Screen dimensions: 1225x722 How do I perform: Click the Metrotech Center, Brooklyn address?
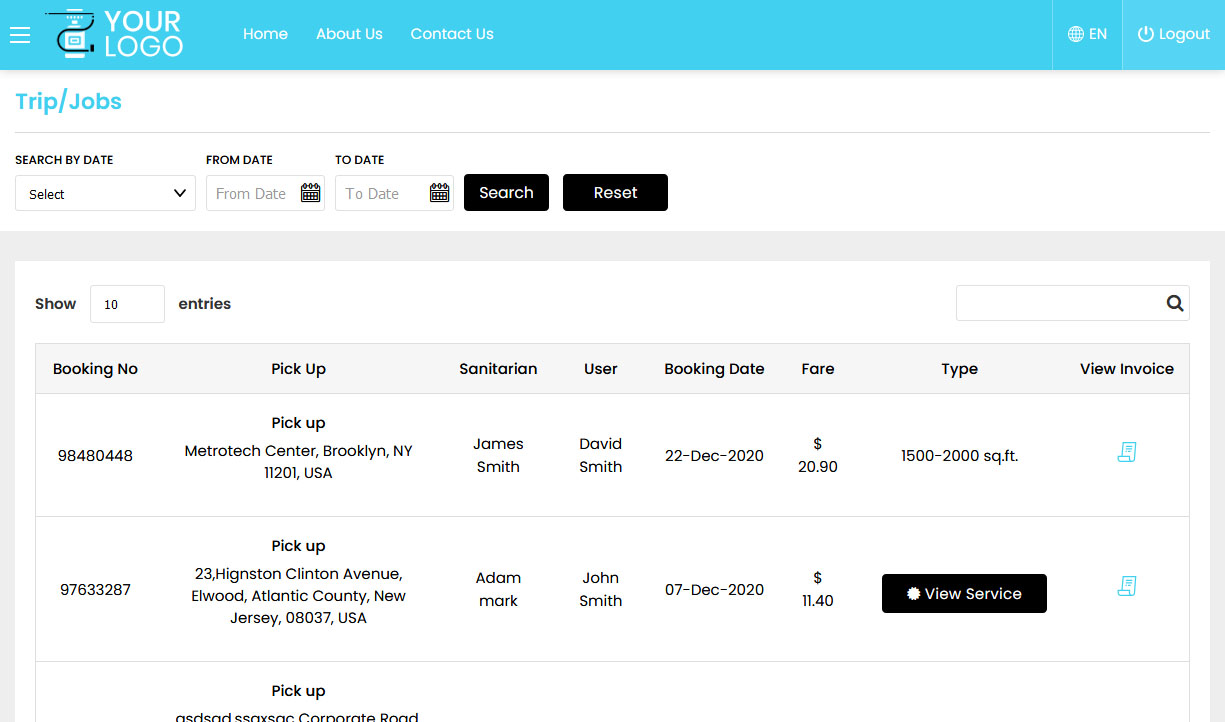point(298,462)
